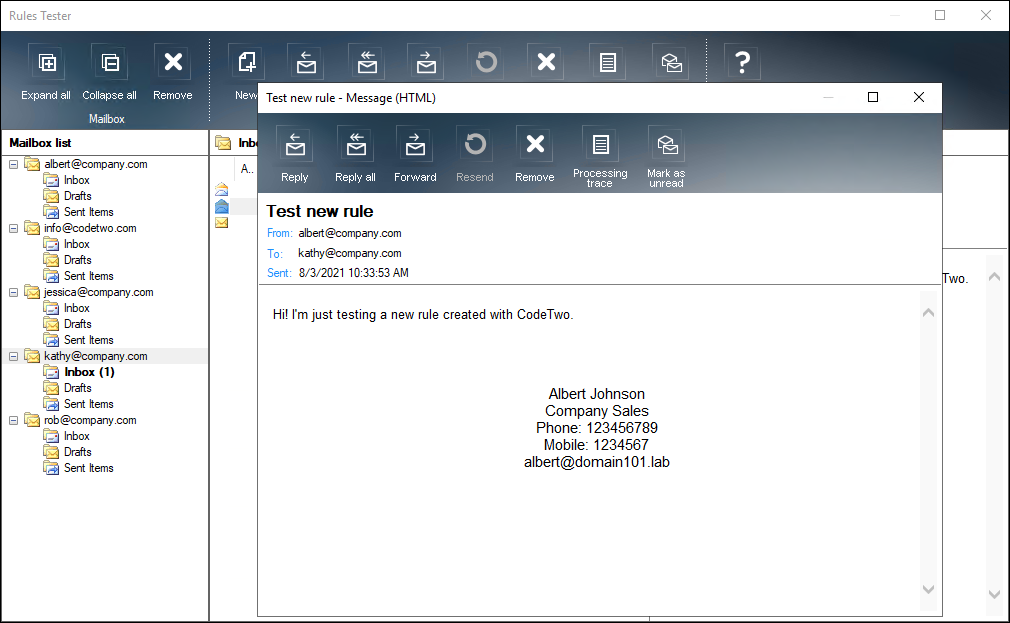Click albert@domain101.lab in signature
The image size is (1010, 623).
pos(596,462)
